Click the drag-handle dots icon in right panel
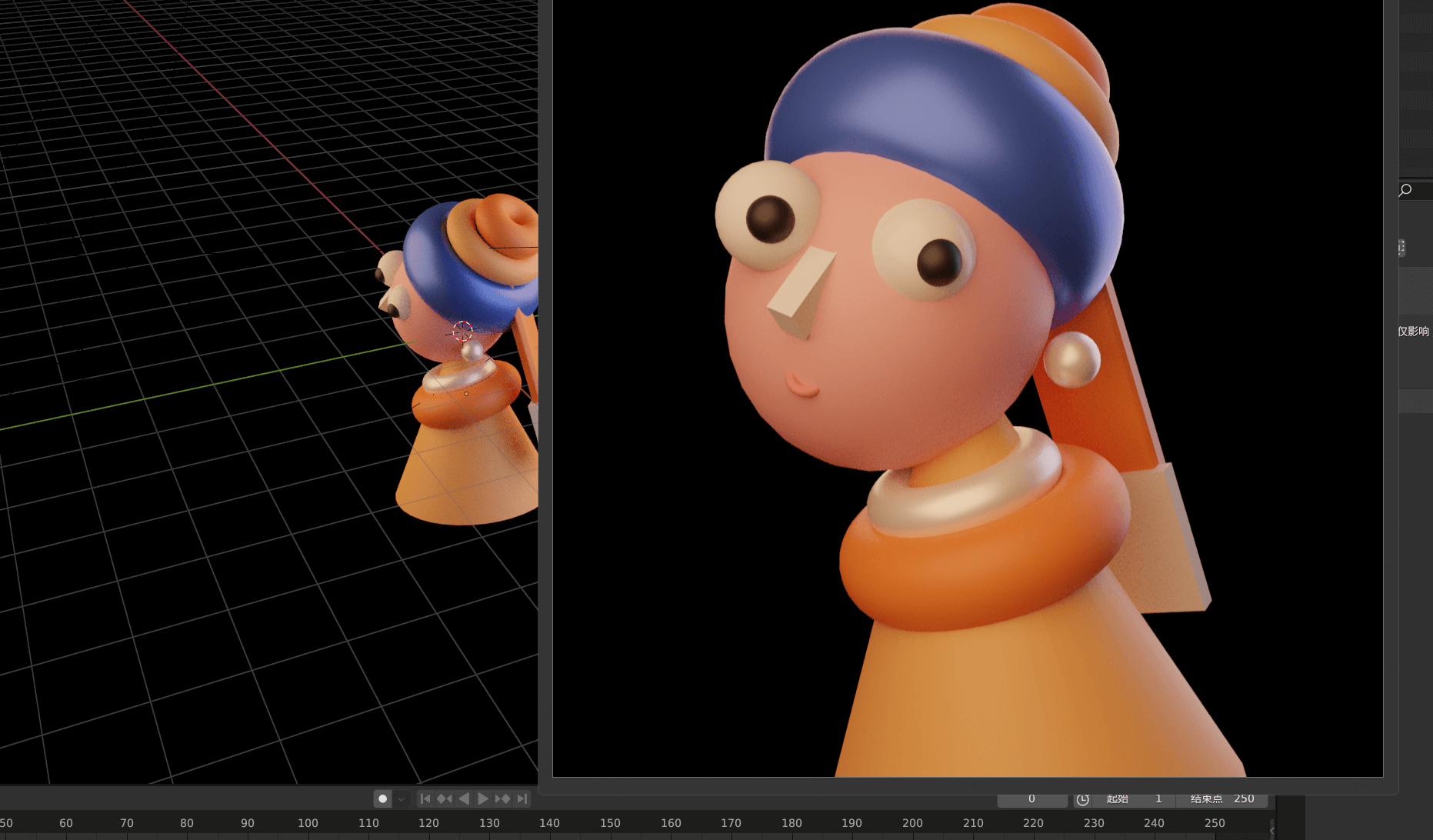Screen dimensions: 1433x840 (x=1401, y=248)
